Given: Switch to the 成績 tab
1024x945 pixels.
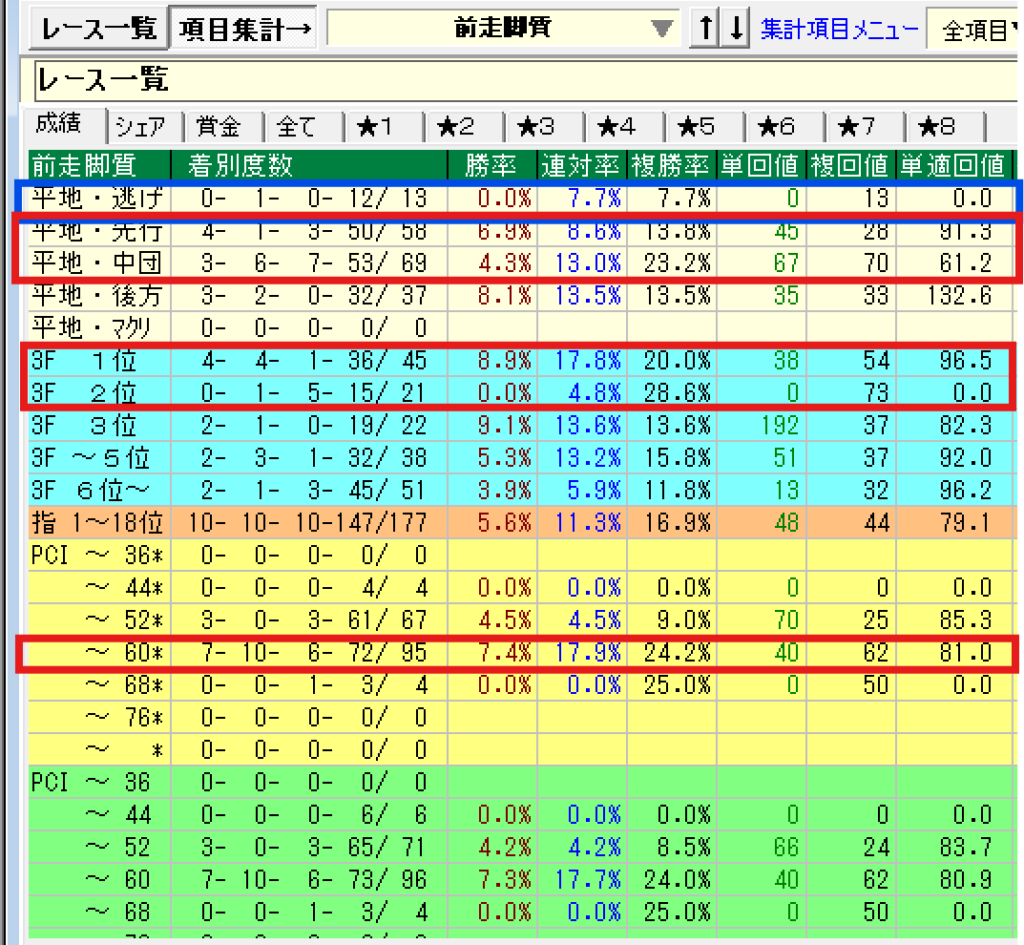Looking at the screenshot, I should [64, 124].
